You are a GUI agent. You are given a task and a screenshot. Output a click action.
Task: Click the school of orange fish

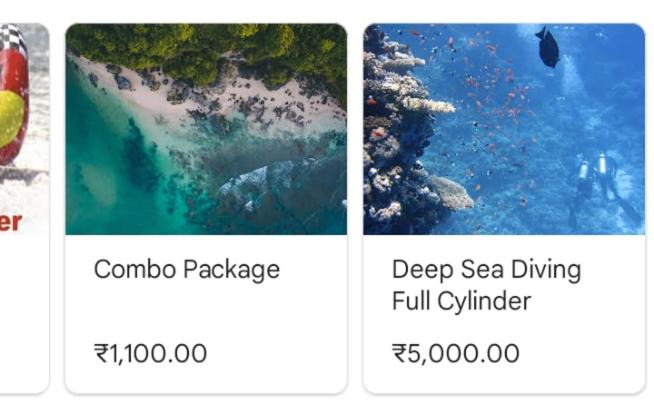[480, 110]
